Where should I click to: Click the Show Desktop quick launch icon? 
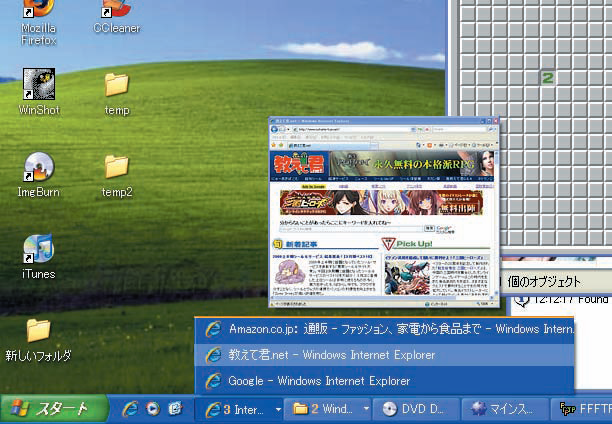point(175,409)
